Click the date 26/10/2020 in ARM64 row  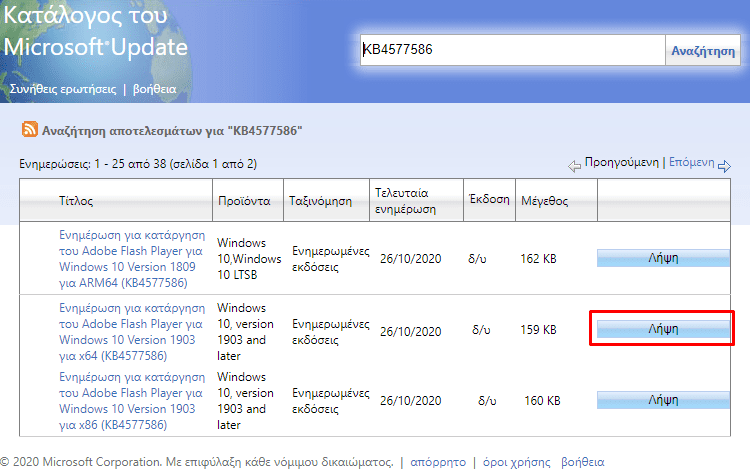point(410,259)
